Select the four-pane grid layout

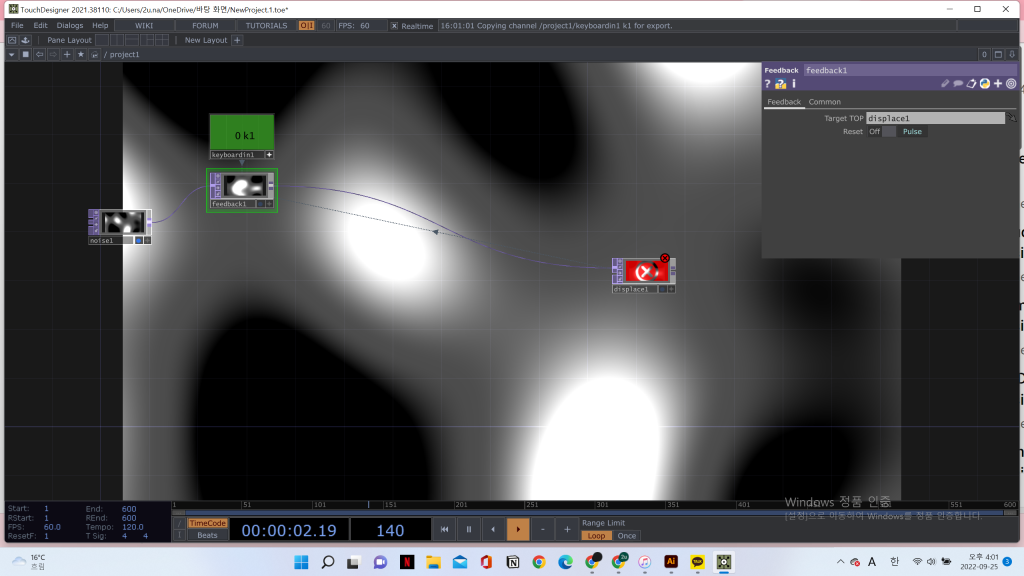click(x=162, y=40)
